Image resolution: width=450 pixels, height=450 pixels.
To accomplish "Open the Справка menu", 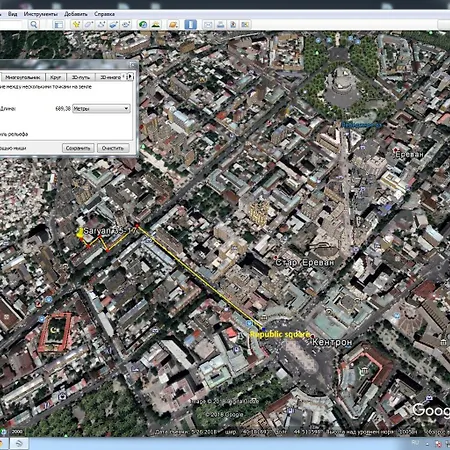I will pyautogui.click(x=104, y=14).
